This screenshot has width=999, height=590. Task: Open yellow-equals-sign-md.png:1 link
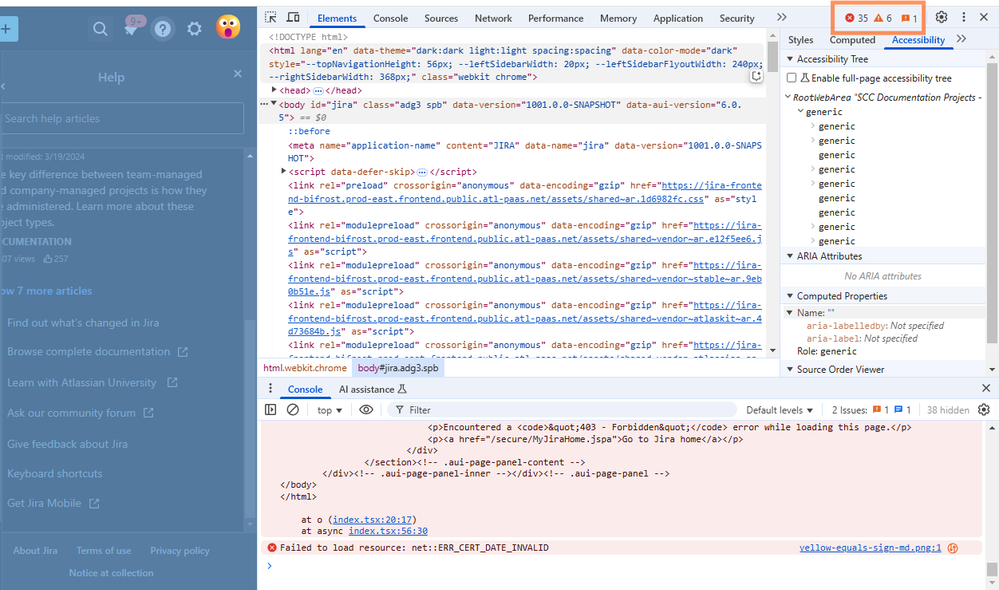tap(870, 547)
